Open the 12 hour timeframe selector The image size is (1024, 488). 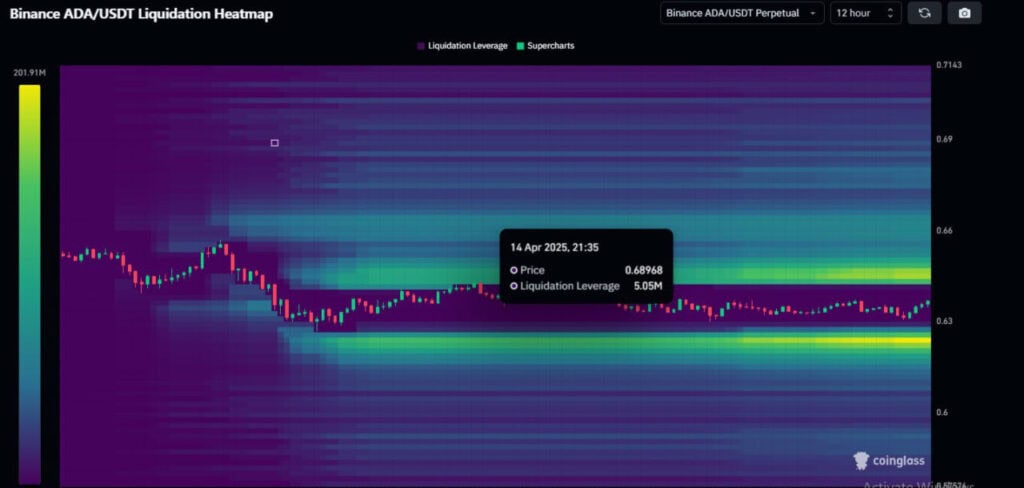click(x=865, y=13)
